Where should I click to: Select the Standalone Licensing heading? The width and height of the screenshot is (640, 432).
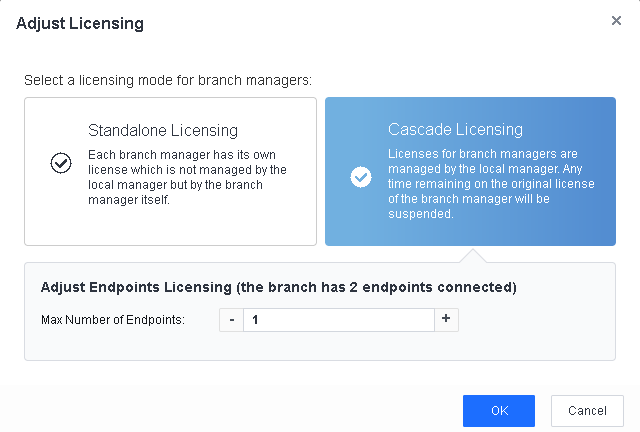coord(163,130)
